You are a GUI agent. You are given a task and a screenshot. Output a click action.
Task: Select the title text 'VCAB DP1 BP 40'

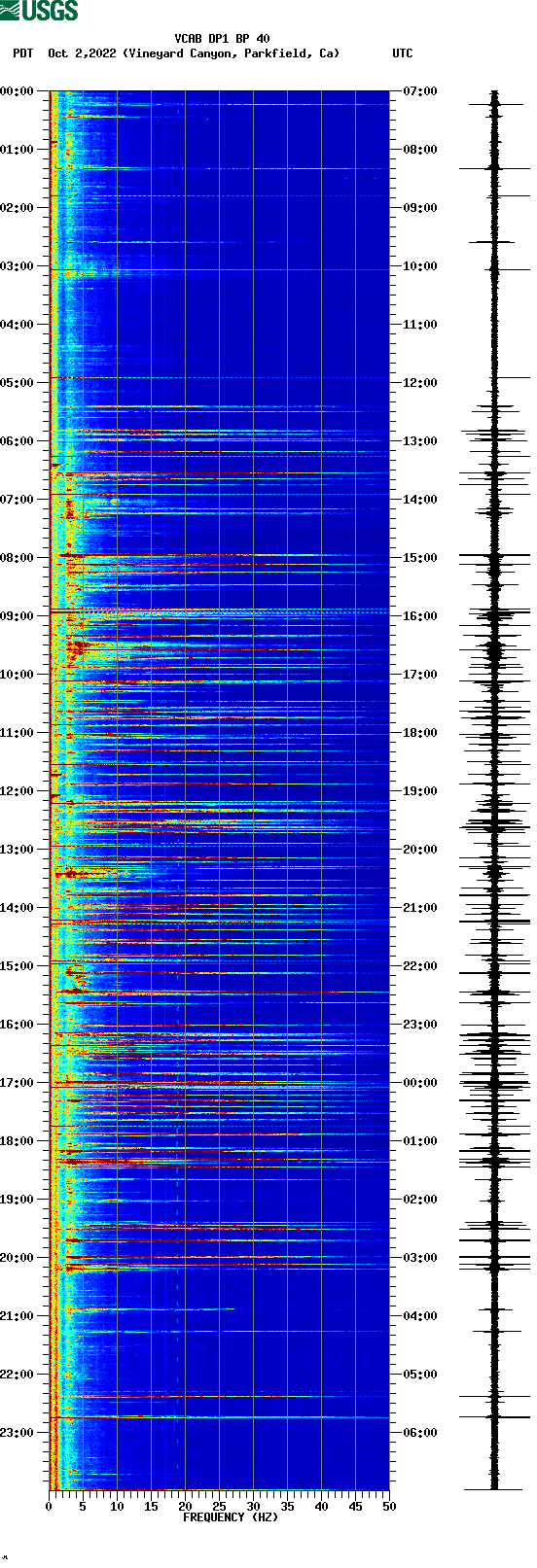223,39
